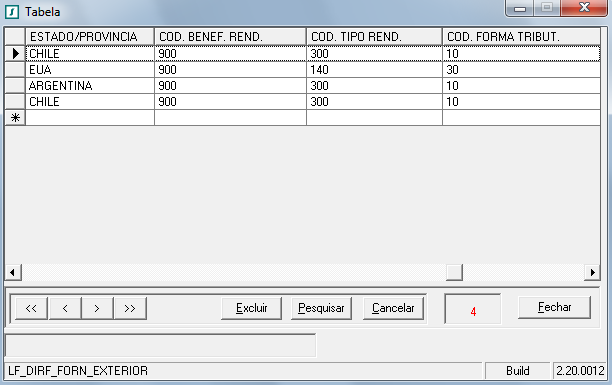Click the horizontal scrollbar thumb
This screenshot has width=612, height=385.
(x=454, y=272)
